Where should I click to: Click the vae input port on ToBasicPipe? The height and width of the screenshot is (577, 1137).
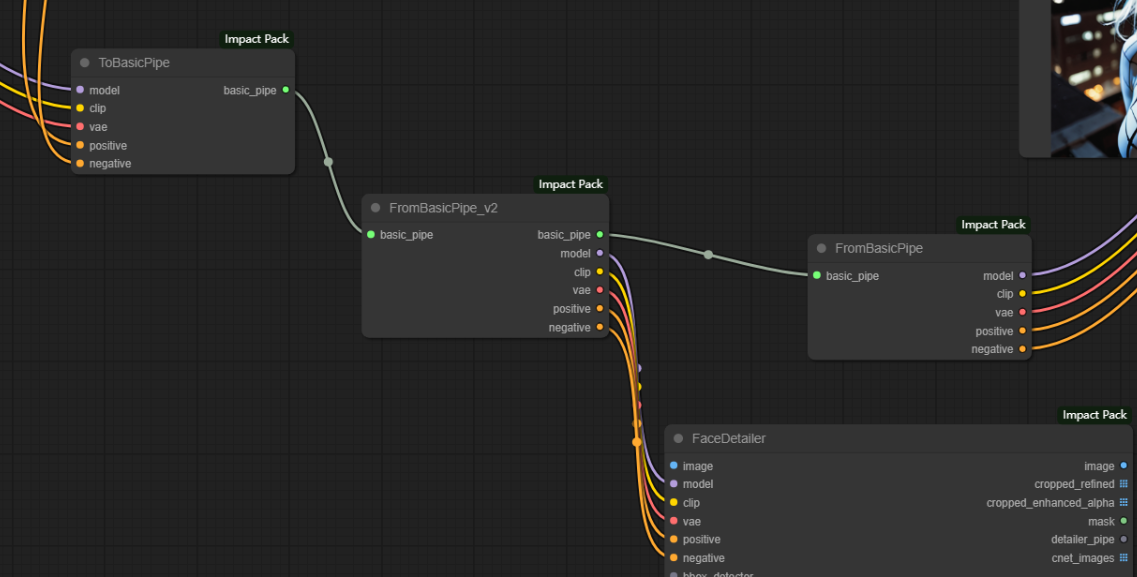point(80,127)
